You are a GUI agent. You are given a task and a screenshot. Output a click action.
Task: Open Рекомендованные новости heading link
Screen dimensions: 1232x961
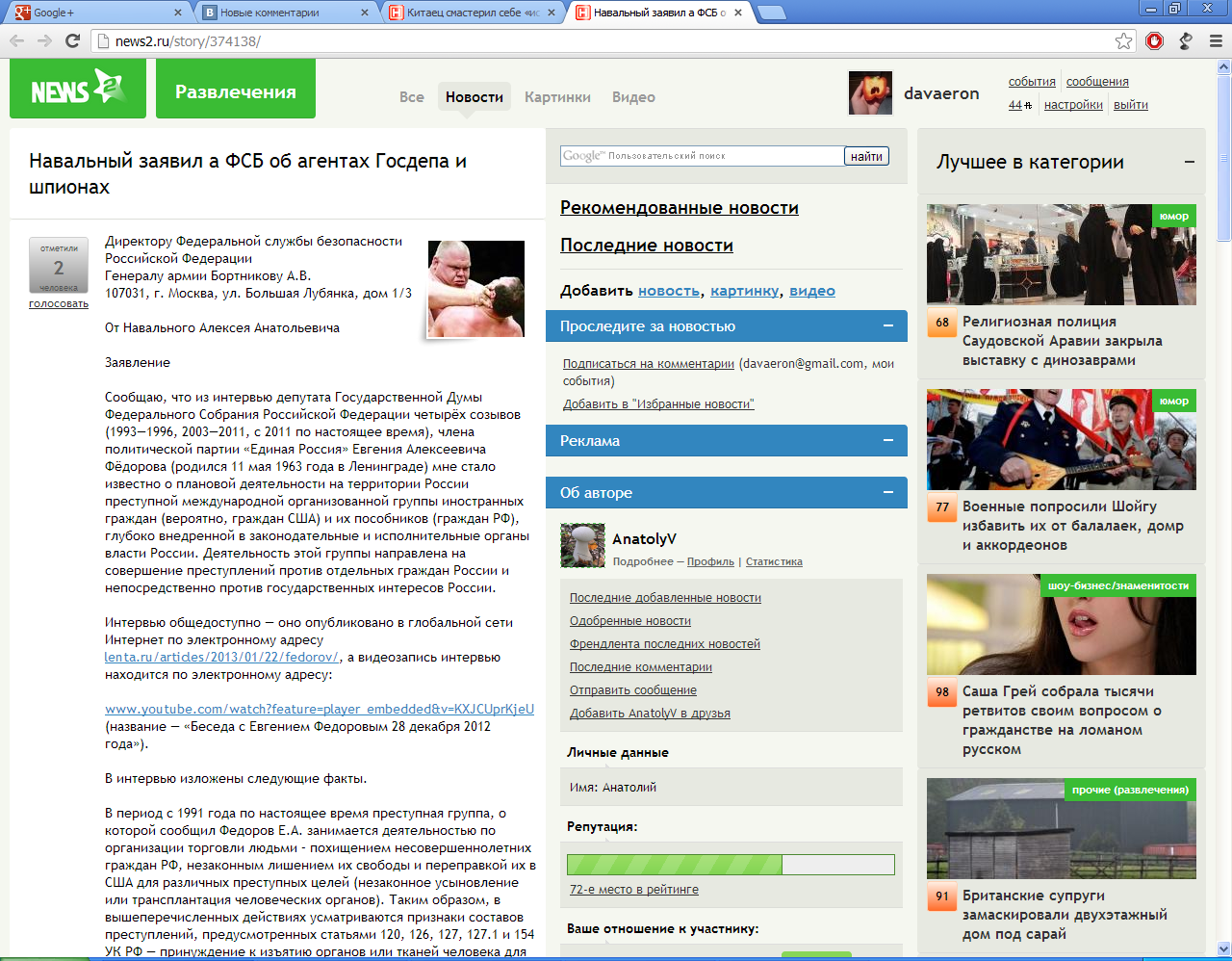tap(680, 208)
